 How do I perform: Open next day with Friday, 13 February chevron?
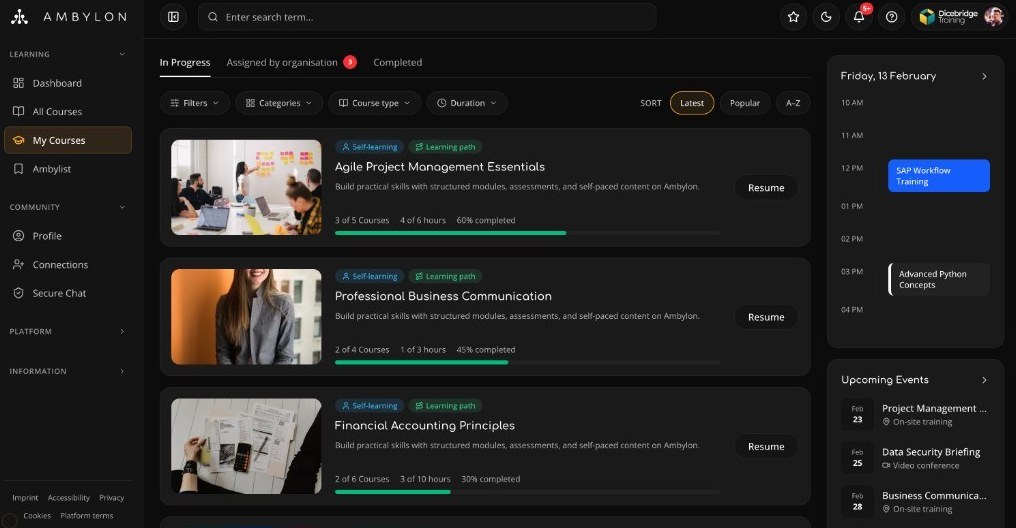point(984,76)
